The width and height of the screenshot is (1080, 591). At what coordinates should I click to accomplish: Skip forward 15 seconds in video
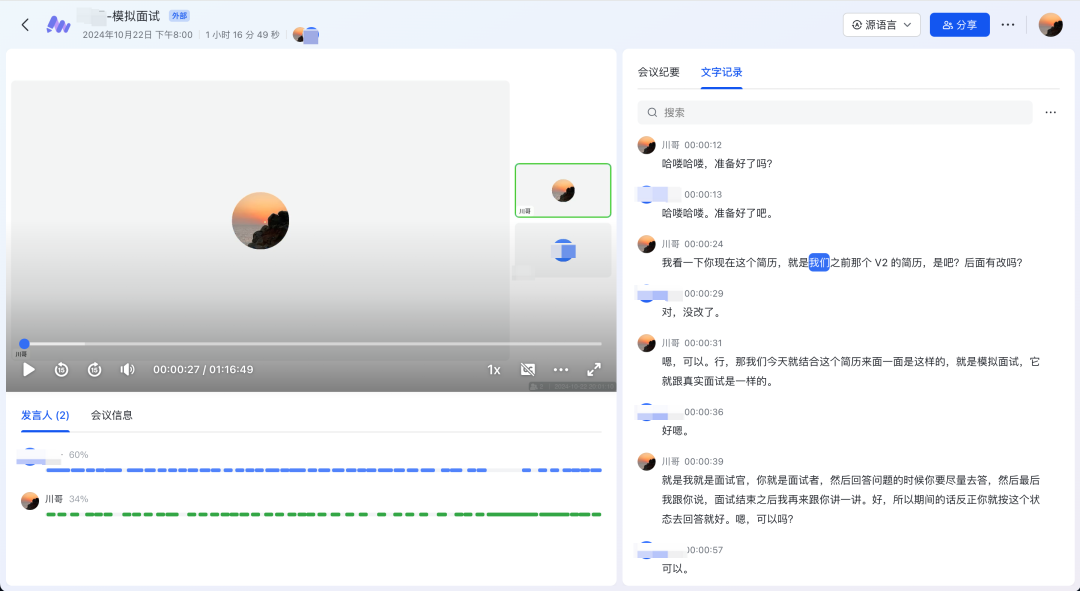94,370
